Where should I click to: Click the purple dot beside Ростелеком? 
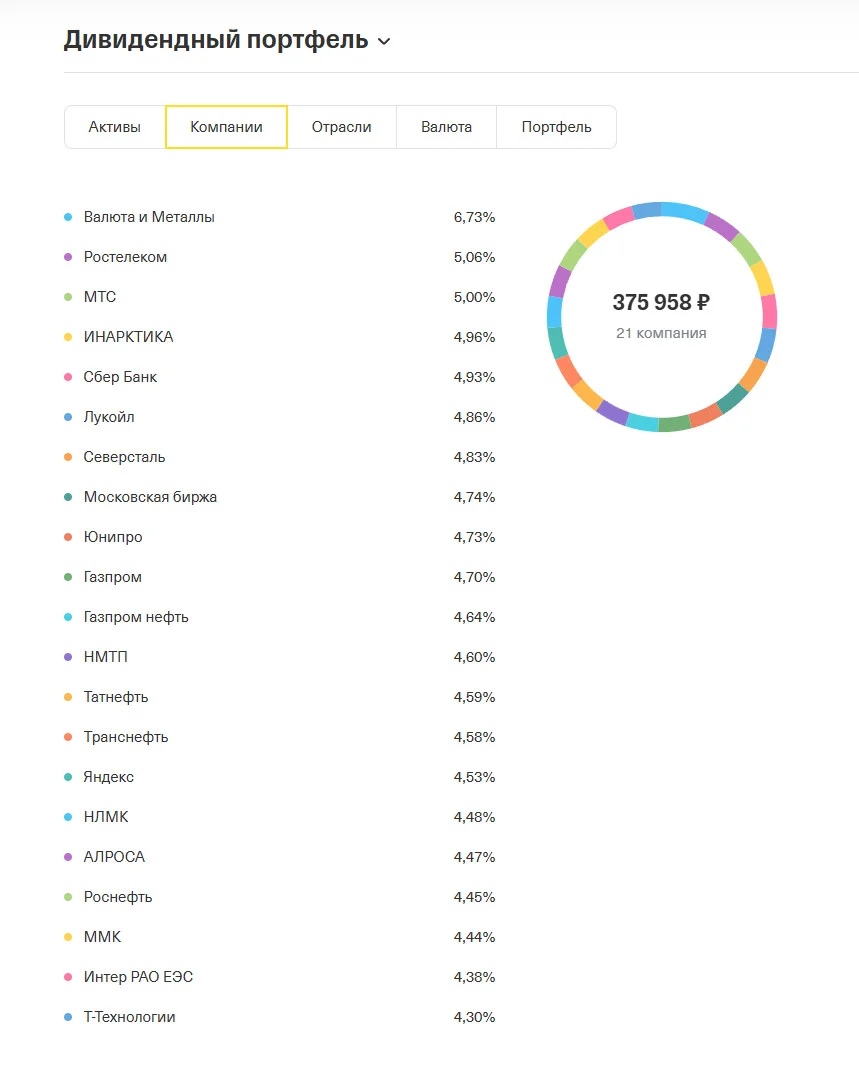click(68, 257)
